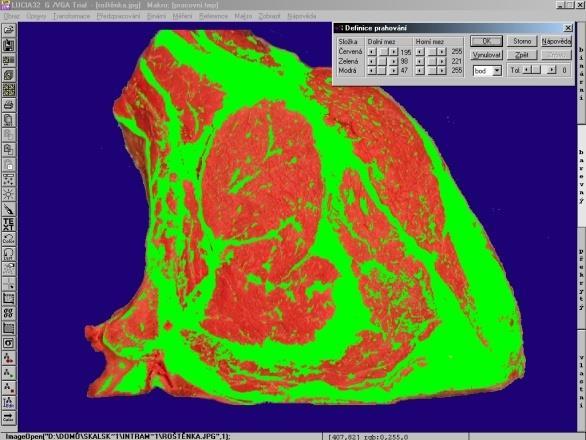The image size is (586, 440).
Task: Open the Měření menu
Action: tap(182, 16)
